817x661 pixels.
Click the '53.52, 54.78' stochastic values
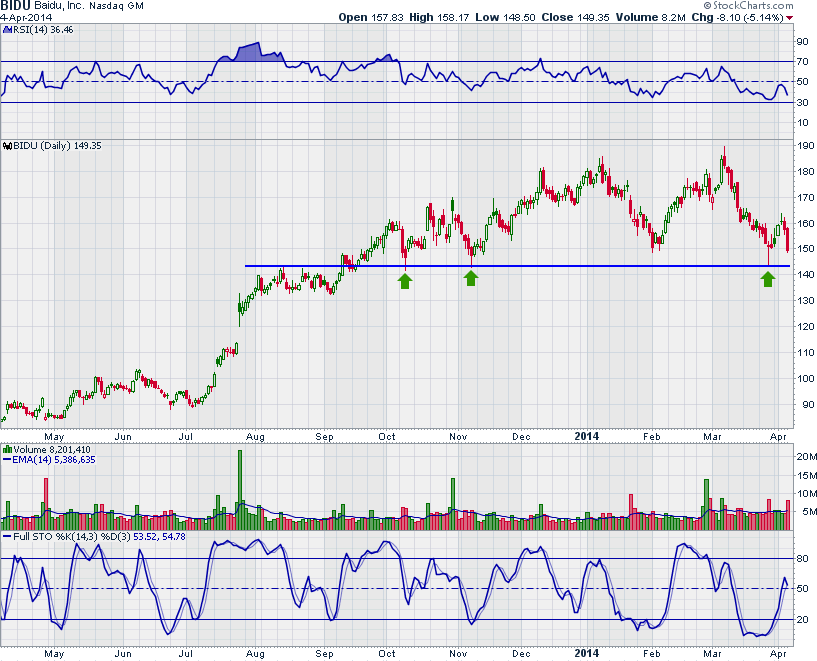(x=159, y=537)
